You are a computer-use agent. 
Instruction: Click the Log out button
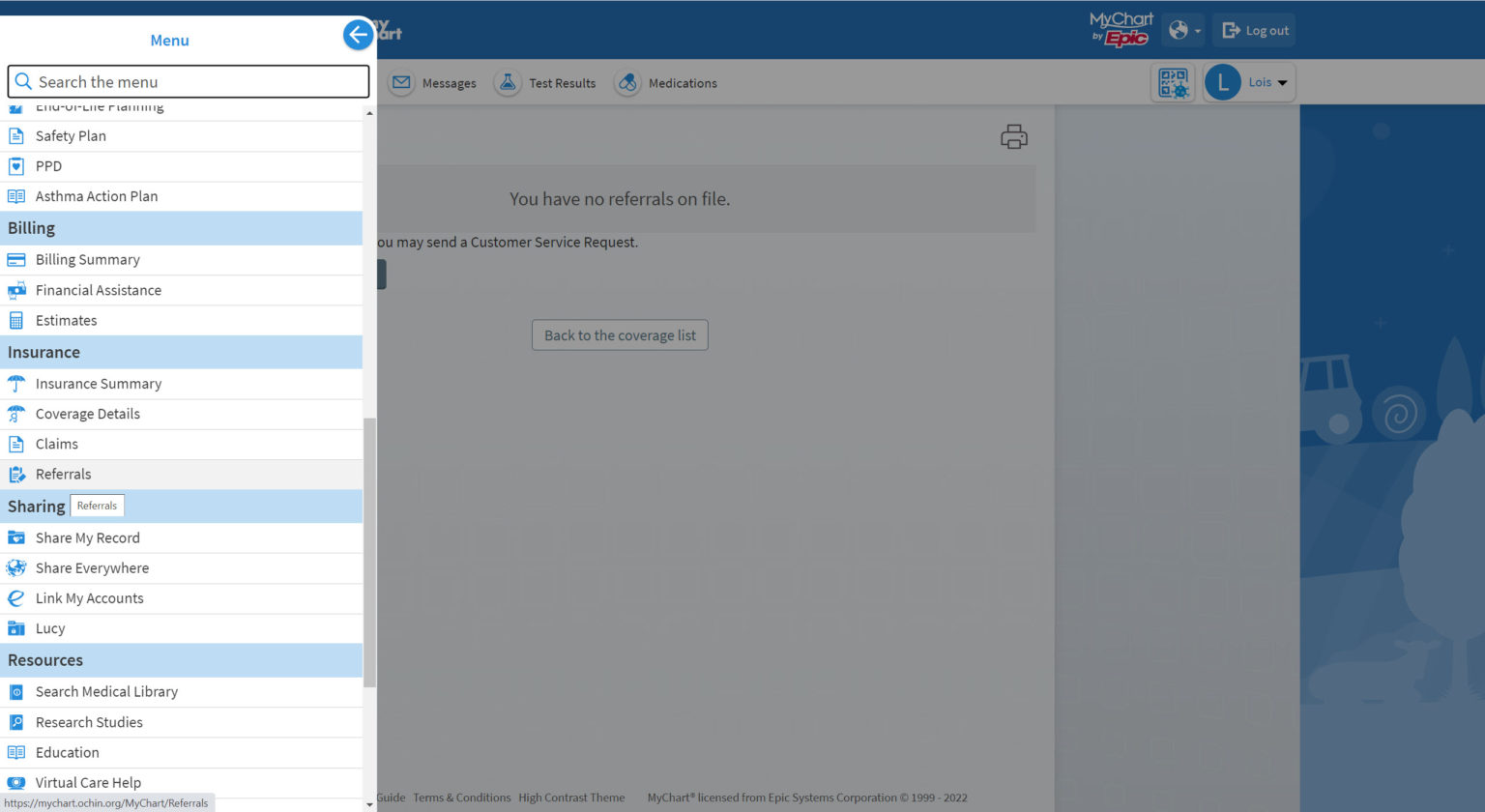[x=1254, y=31]
